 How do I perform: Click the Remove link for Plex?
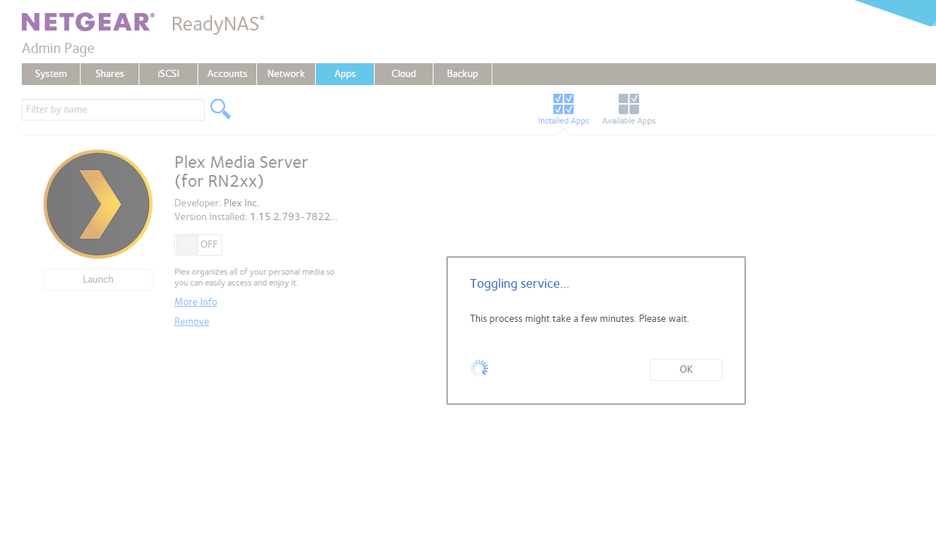[x=192, y=322]
